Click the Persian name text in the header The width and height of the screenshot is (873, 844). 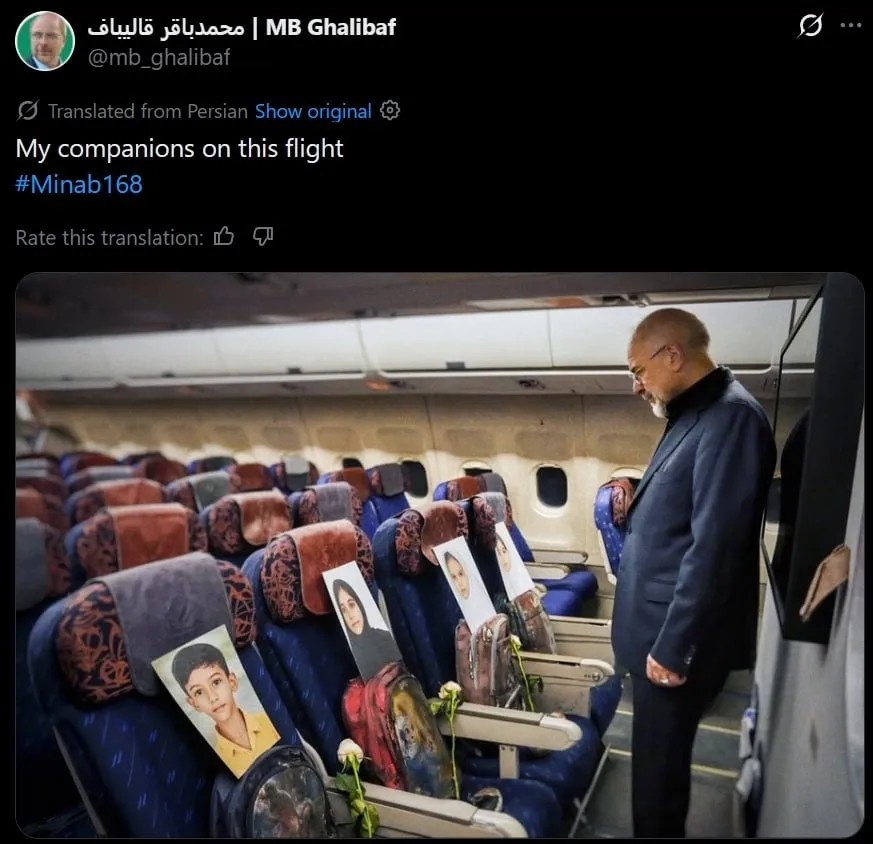click(166, 27)
